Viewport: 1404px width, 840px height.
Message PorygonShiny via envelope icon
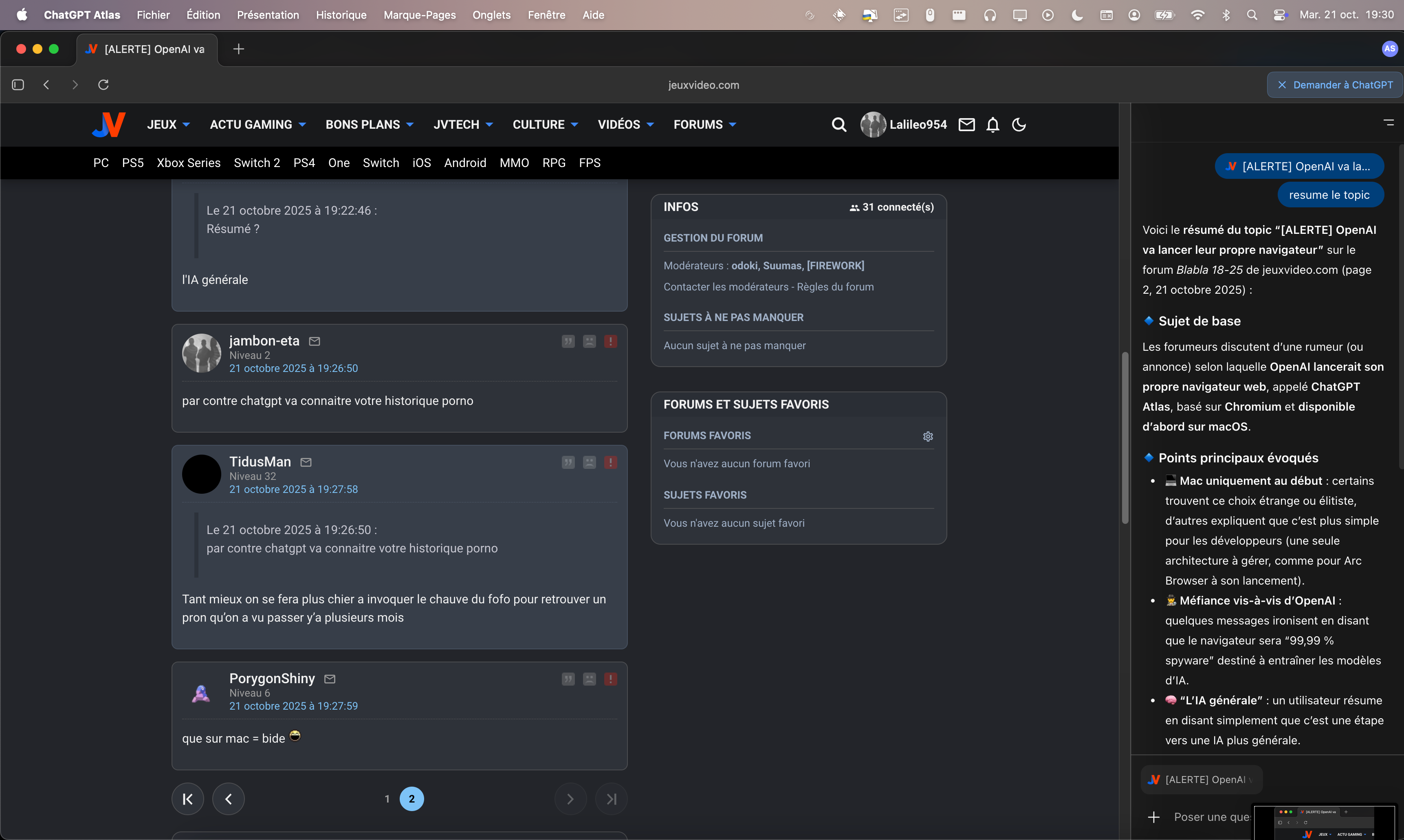330,679
